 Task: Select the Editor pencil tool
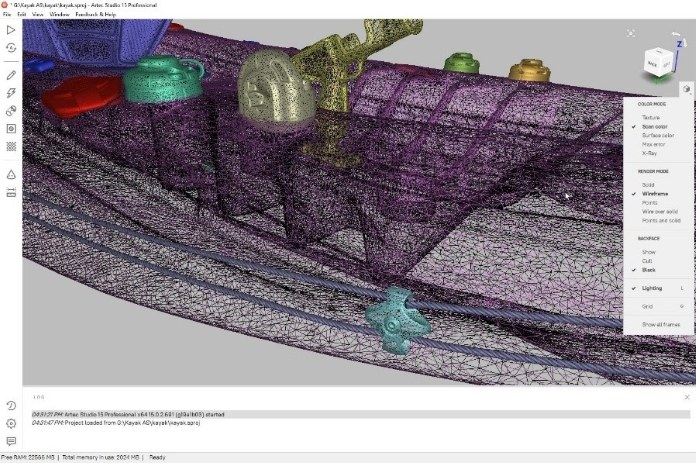click(10, 75)
